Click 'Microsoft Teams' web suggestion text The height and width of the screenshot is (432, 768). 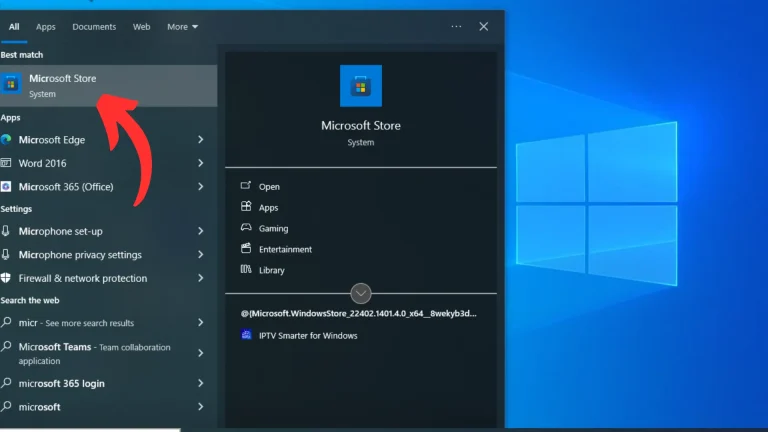click(x=55, y=347)
